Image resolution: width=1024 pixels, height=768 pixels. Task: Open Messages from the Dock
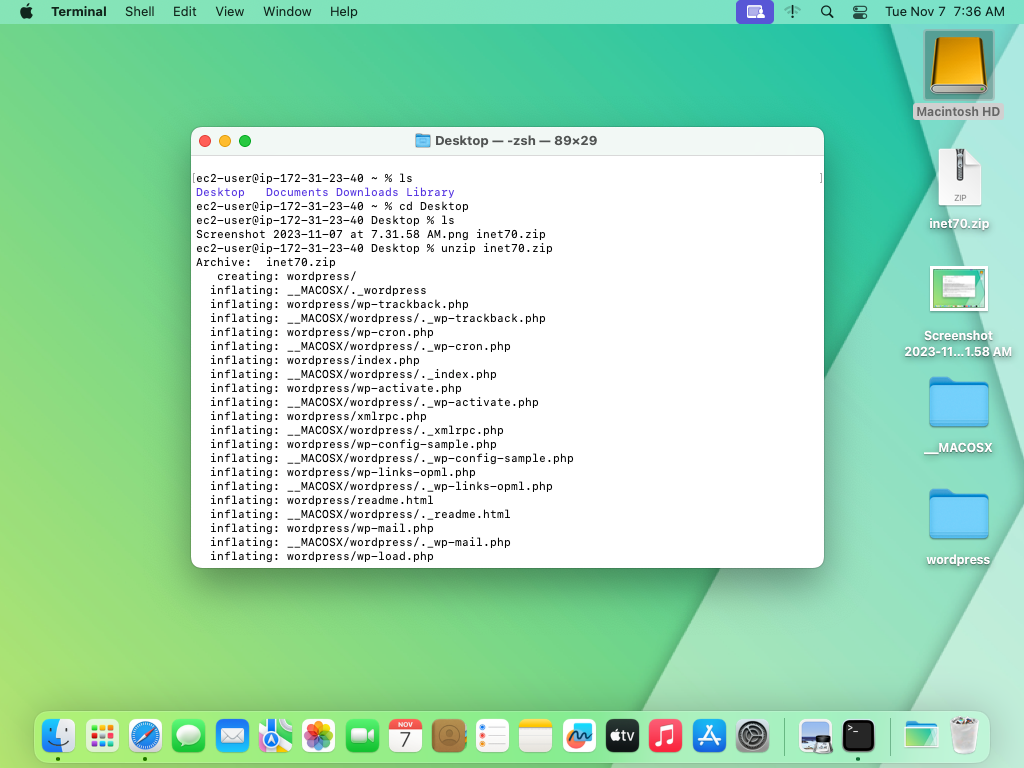click(189, 736)
